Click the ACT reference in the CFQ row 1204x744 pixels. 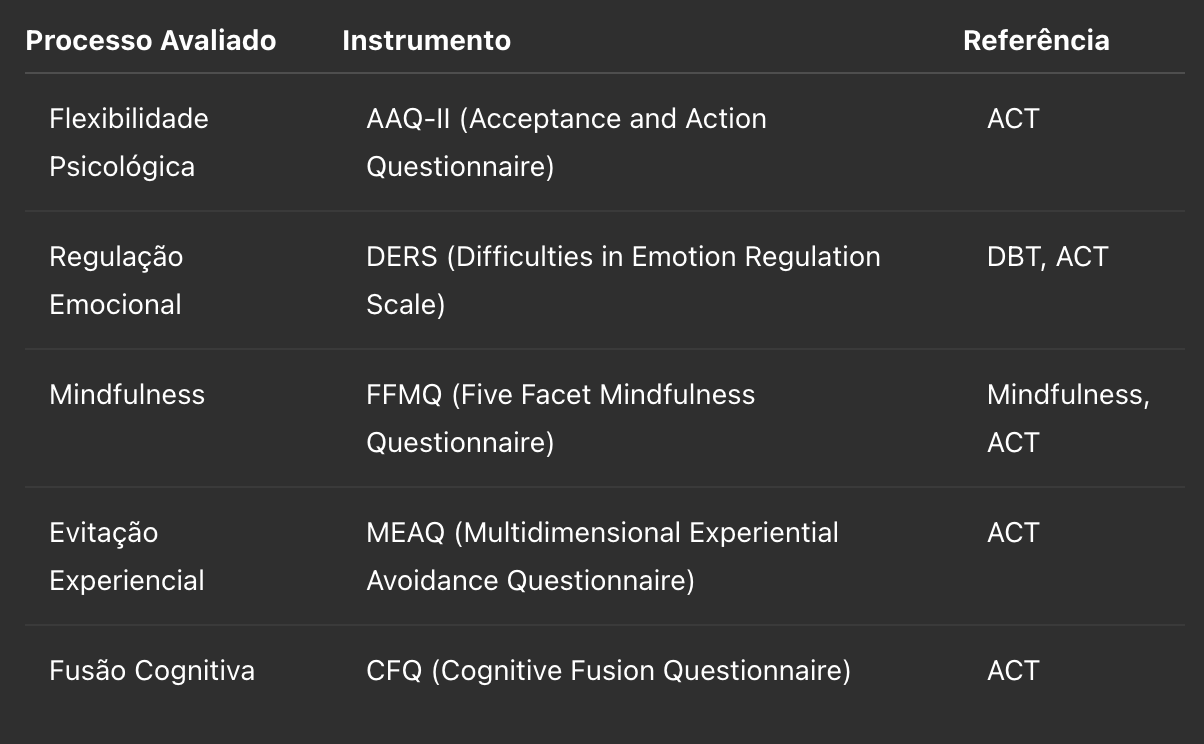[x=1013, y=671]
